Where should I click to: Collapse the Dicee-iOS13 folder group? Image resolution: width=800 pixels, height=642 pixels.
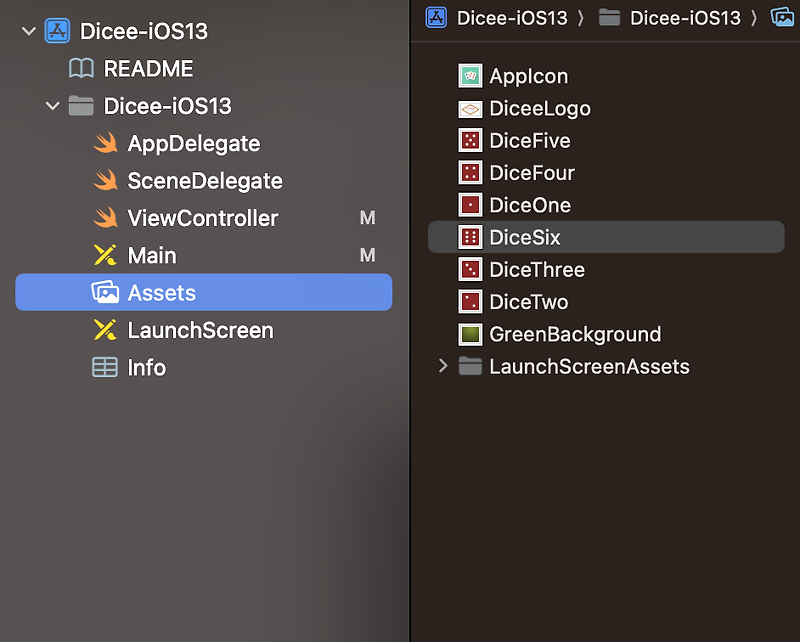click(x=53, y=106)
